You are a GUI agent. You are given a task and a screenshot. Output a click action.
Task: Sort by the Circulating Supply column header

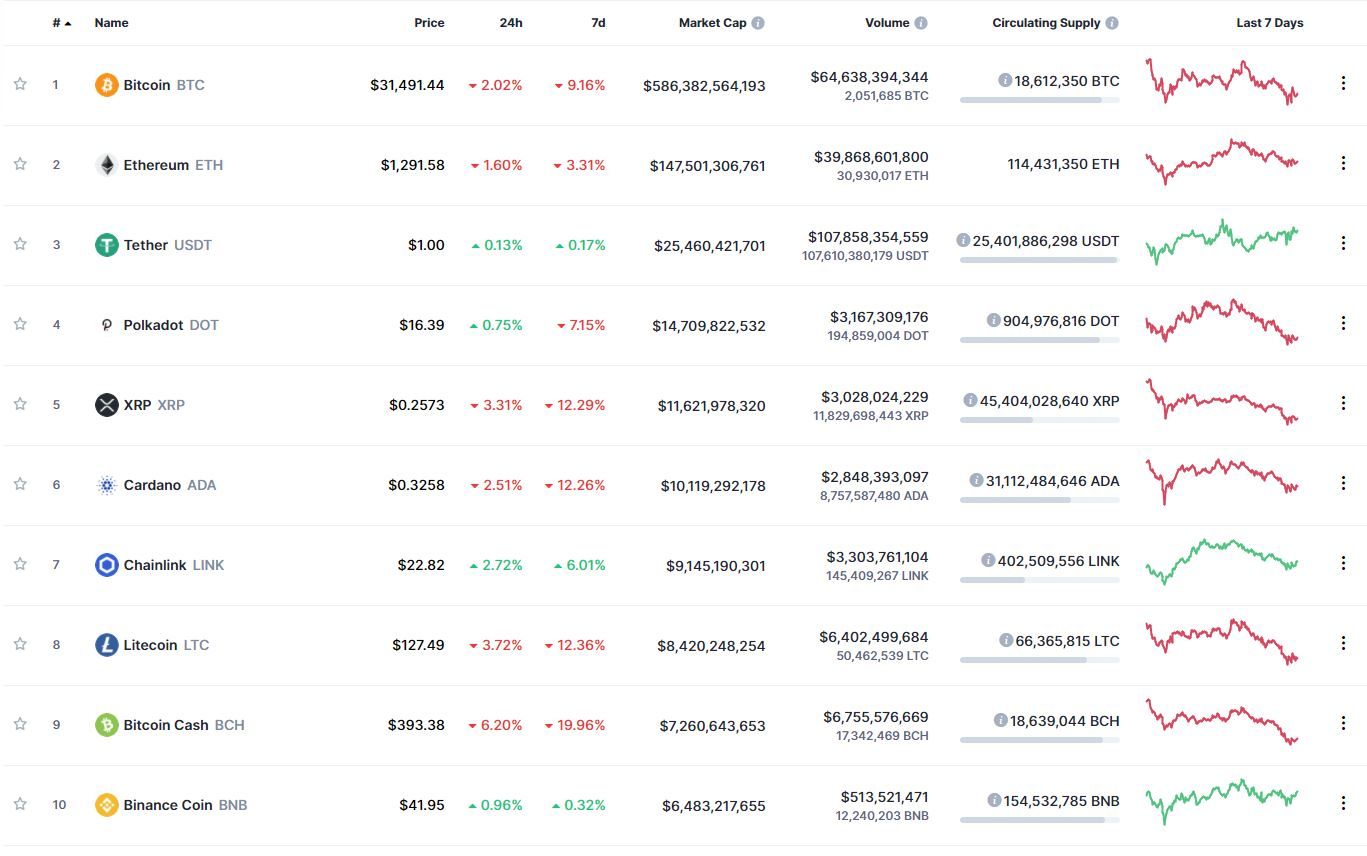[1046, 23]
